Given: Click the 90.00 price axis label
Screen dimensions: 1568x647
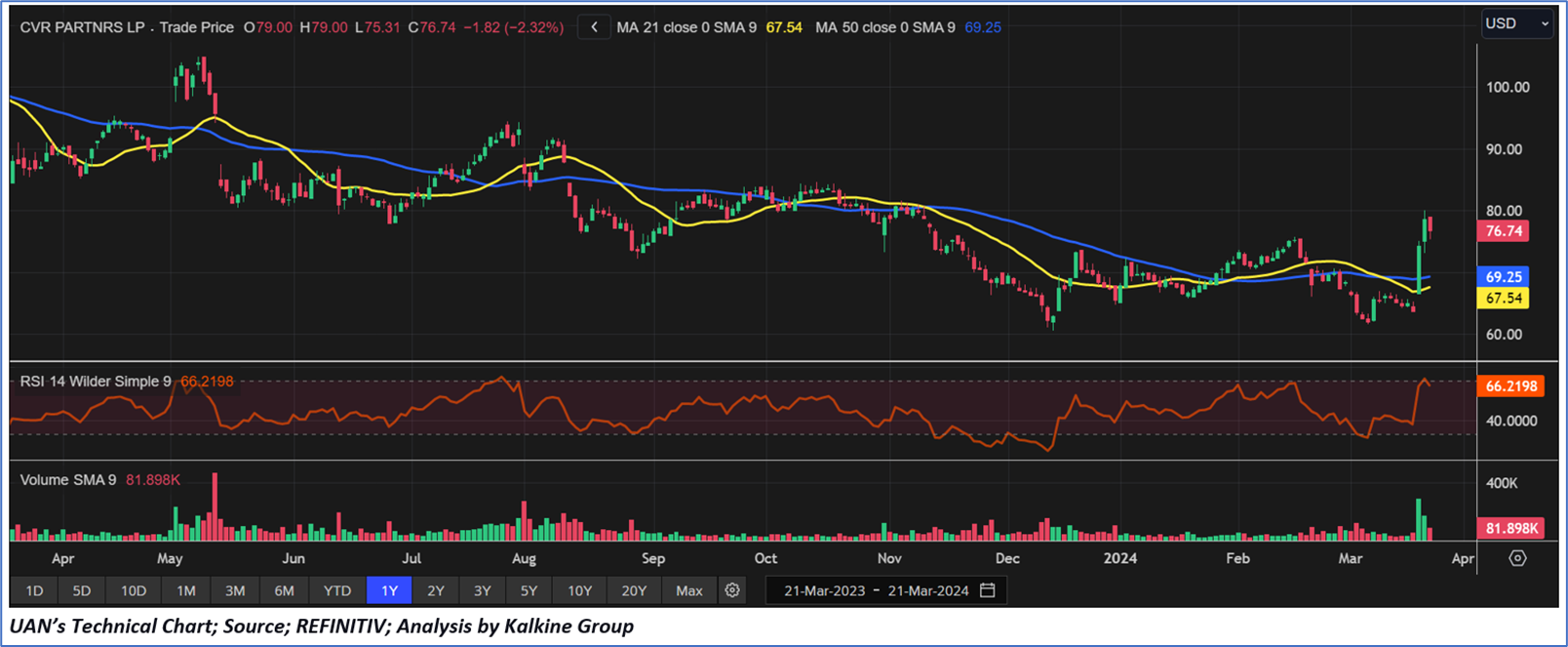Looking at the screenshot, I should point(1504,149).
